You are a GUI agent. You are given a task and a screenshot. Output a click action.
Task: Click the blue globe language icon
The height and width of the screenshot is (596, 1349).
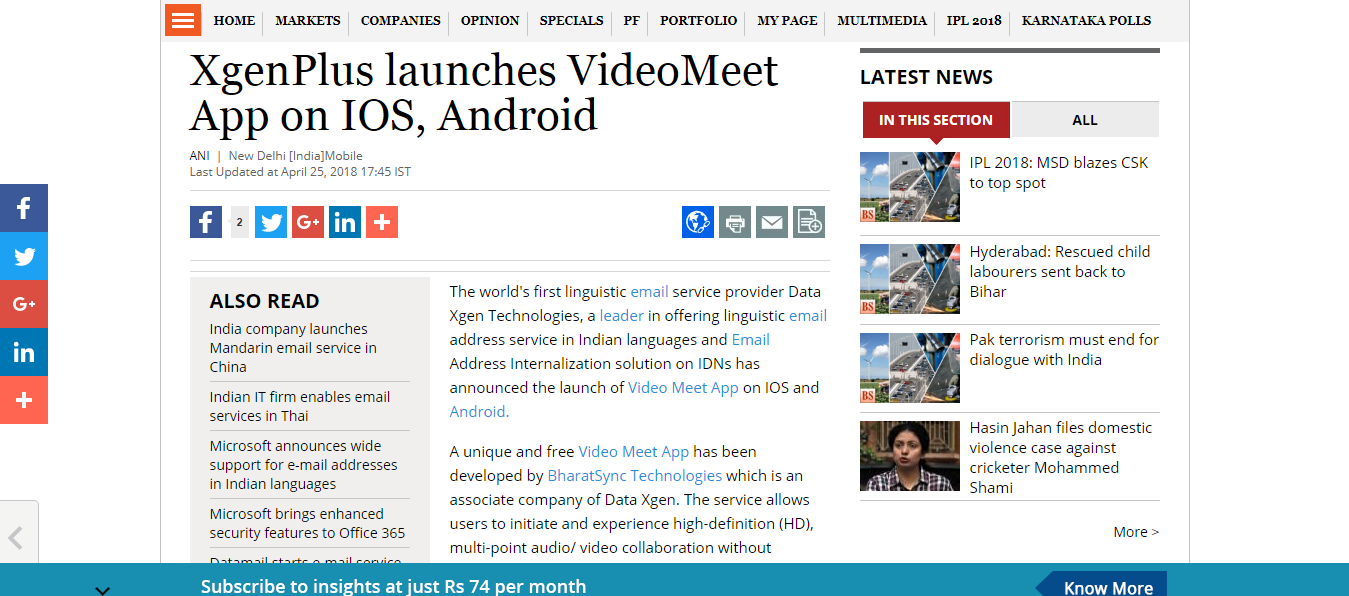[698, 222]
